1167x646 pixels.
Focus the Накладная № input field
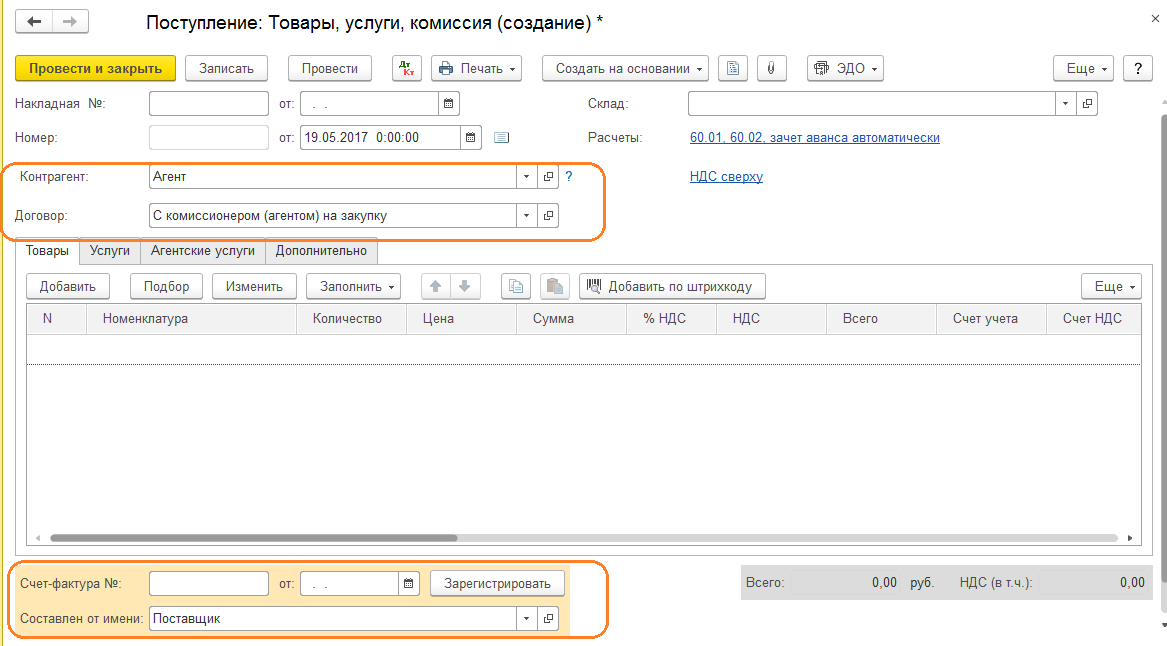click(209, 103)
